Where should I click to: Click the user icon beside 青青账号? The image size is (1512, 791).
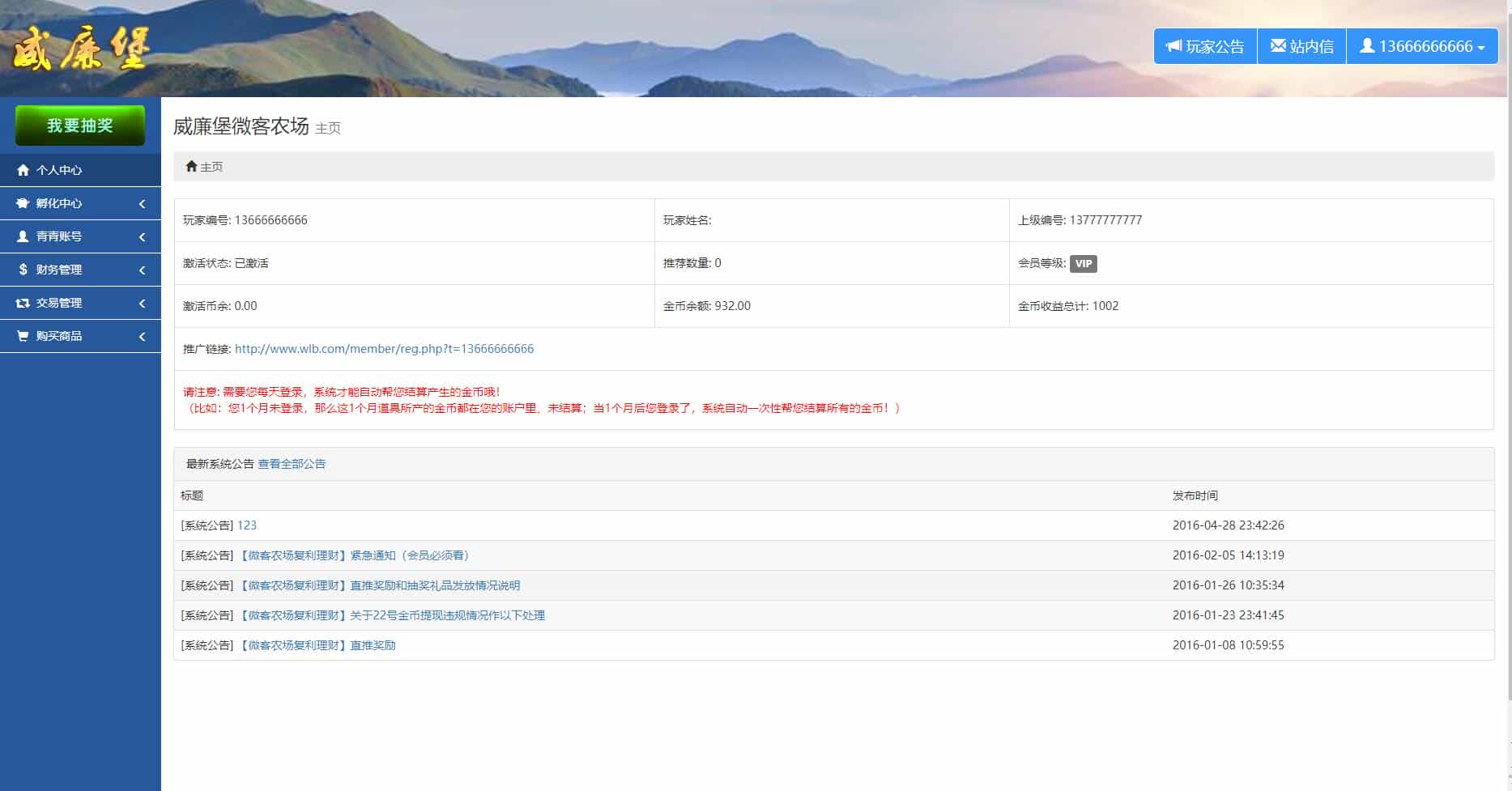coord(23,236)
